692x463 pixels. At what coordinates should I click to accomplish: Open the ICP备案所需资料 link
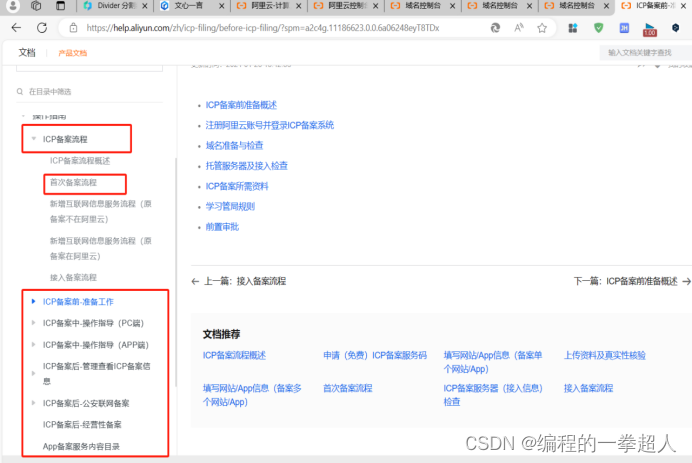237,186
